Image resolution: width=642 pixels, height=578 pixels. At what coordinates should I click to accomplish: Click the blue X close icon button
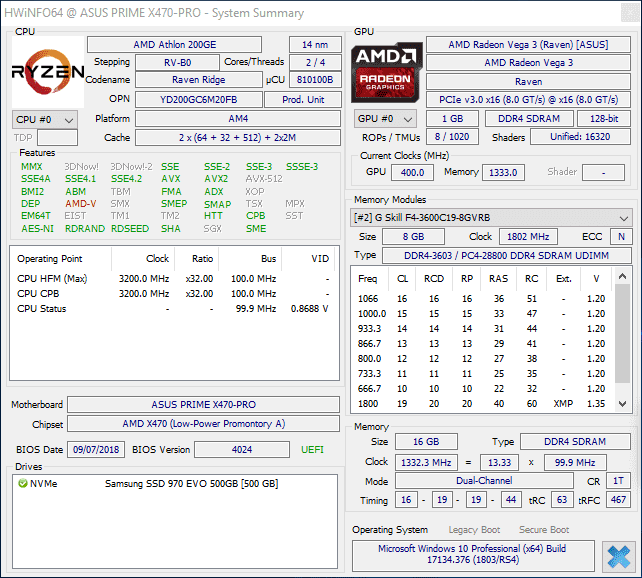pyautogui.click(x=618, y=557)
